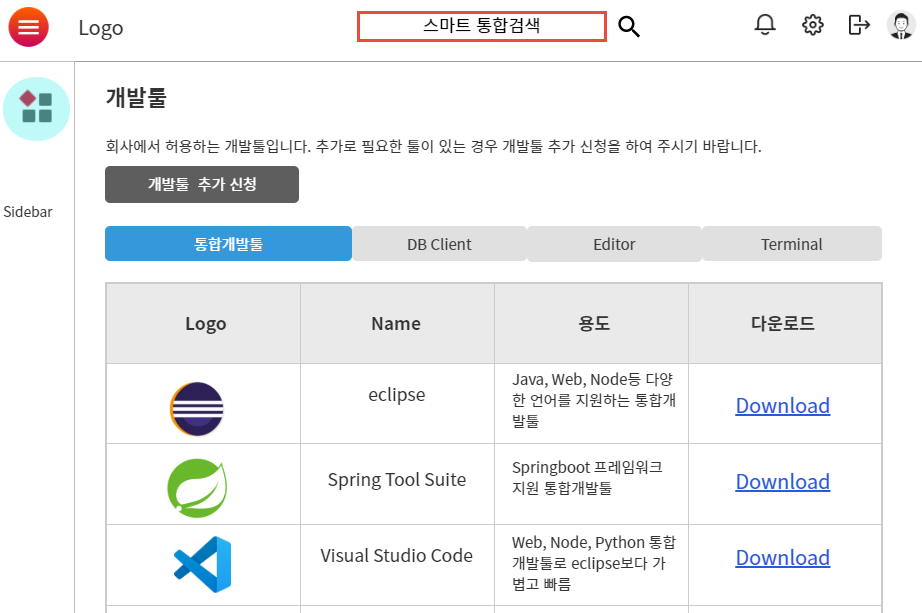Focus the 스마트 통합검색 search field
The width and height of the screenshot is (922, 613).
point(482,26)
